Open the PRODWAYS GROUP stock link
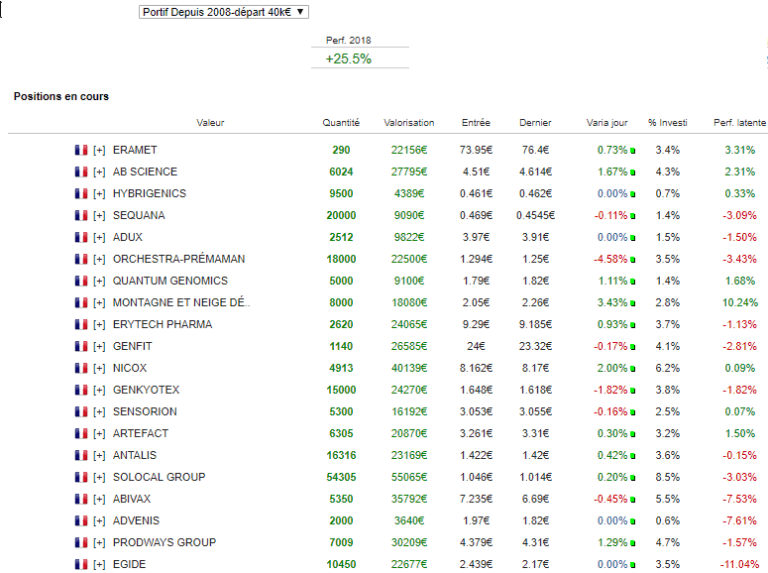Viewport: 768px width, 573px height. [x=163, y=542]
